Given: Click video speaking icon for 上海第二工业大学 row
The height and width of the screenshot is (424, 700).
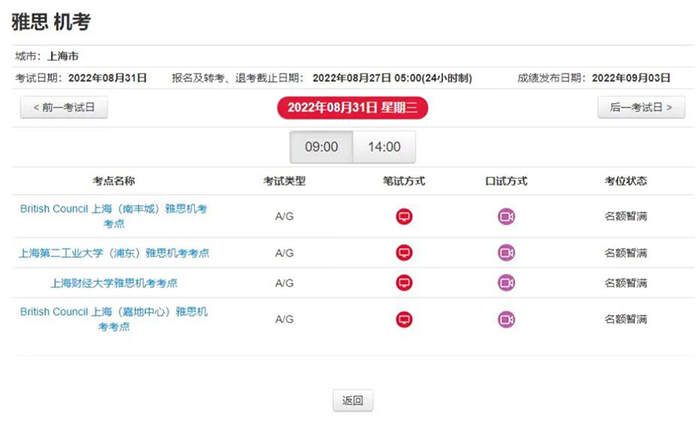Looking at the screenshot, I should tap(507, 253).
